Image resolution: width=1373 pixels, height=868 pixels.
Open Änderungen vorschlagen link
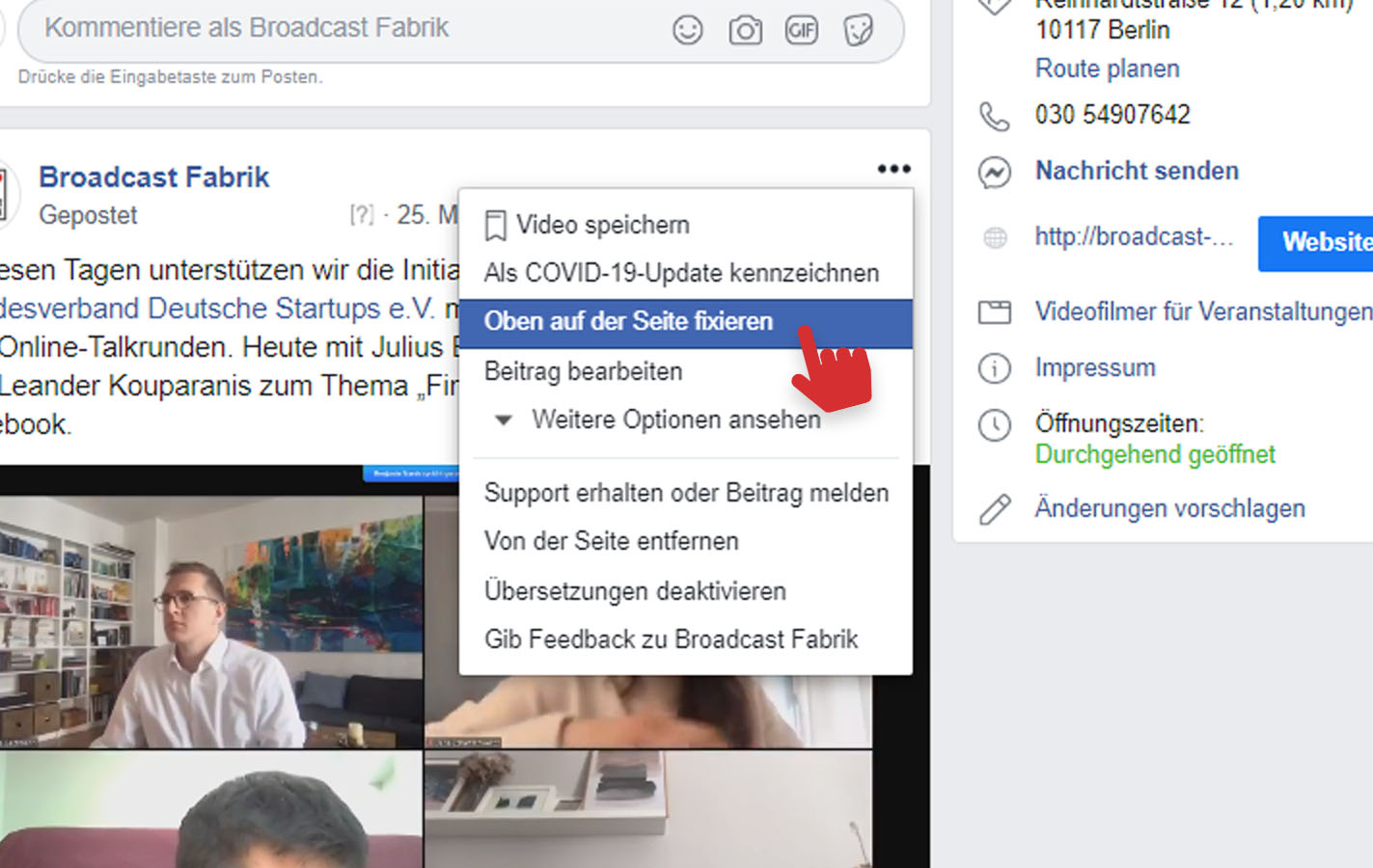(x=1169, y=508)
